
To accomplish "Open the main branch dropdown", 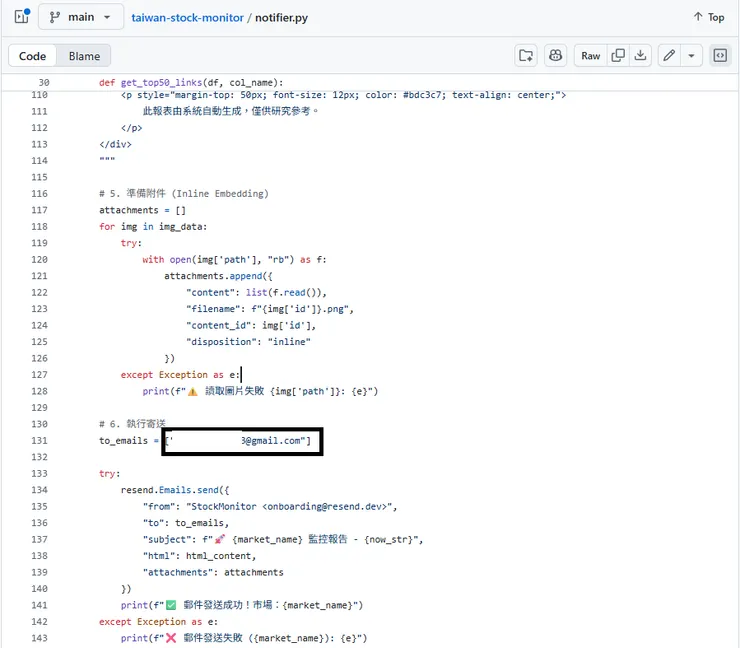I will tap(81, 17).
